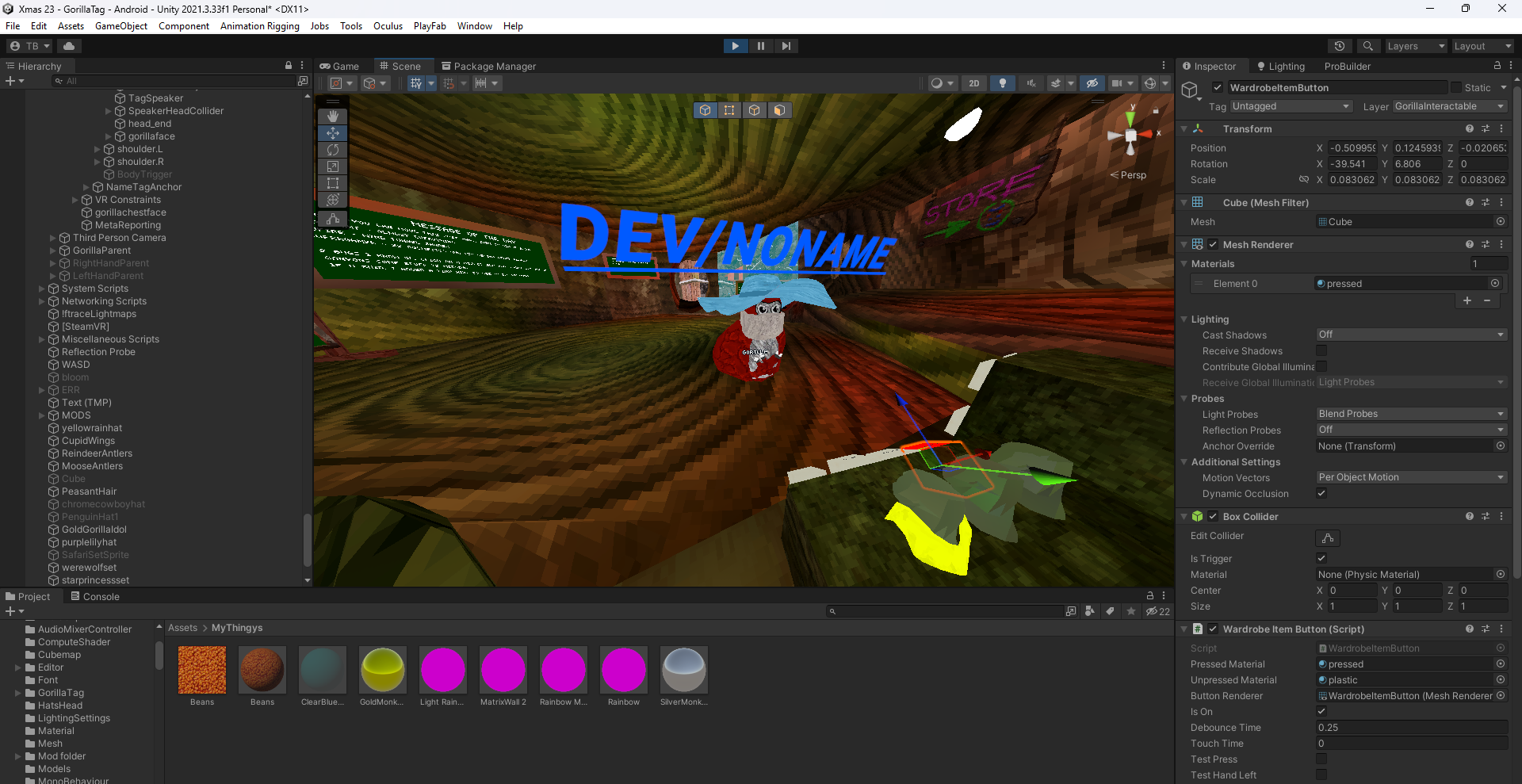This screenshot has width=1522, height=784.
Task: Click the Play button
Action: tap(736, 46)
